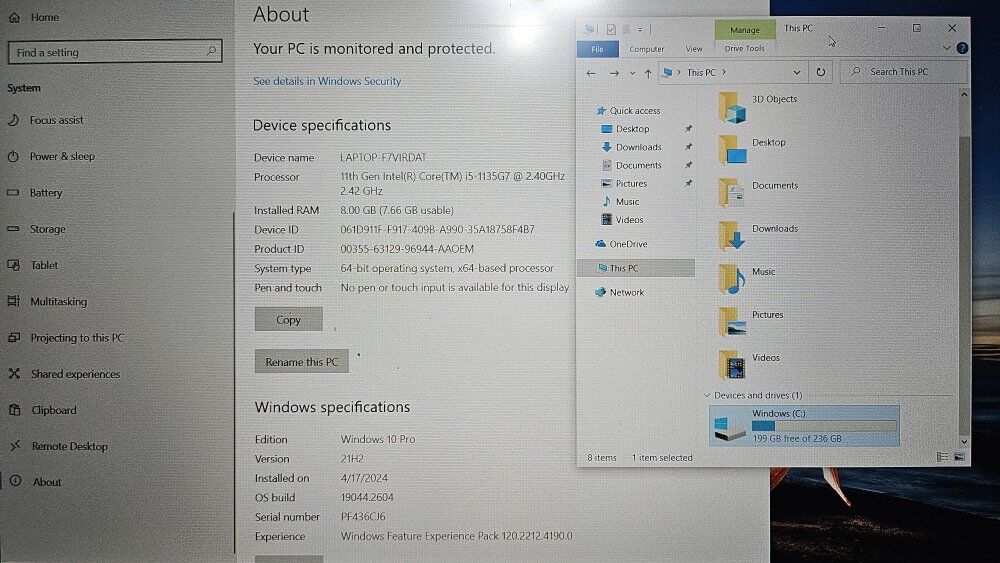Click the refresh icon beside the address bar

(x=821, y=72)
